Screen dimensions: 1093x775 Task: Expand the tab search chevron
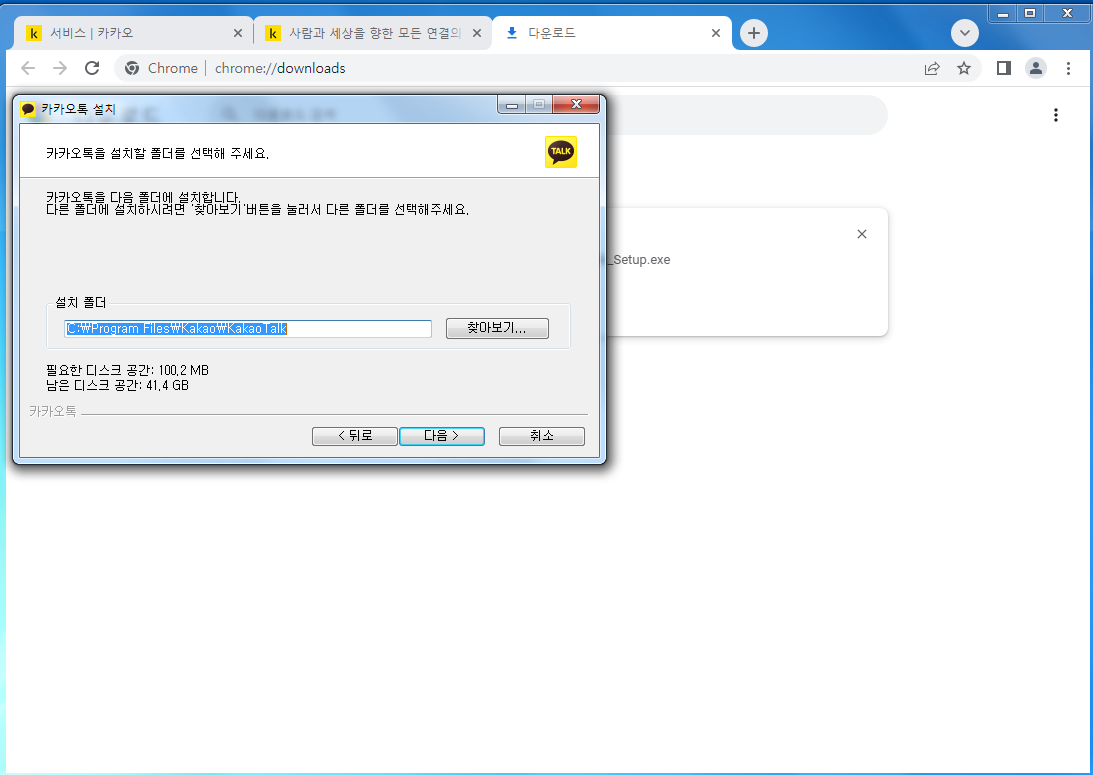[965, 33]
